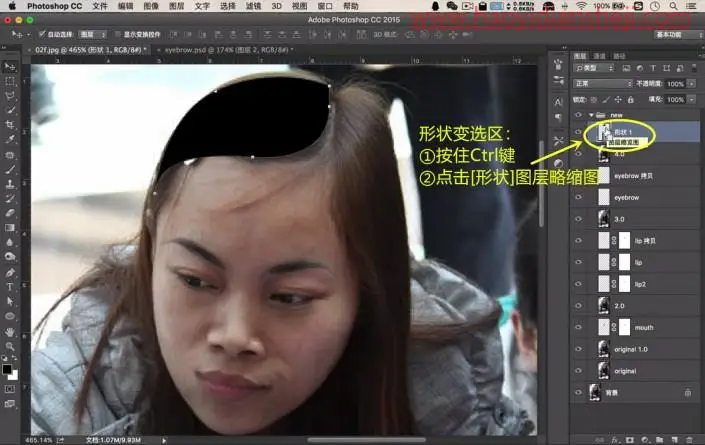Open the 滤镜 (Filter) menu
Viewport: 705px width, 445px height.
254,6
